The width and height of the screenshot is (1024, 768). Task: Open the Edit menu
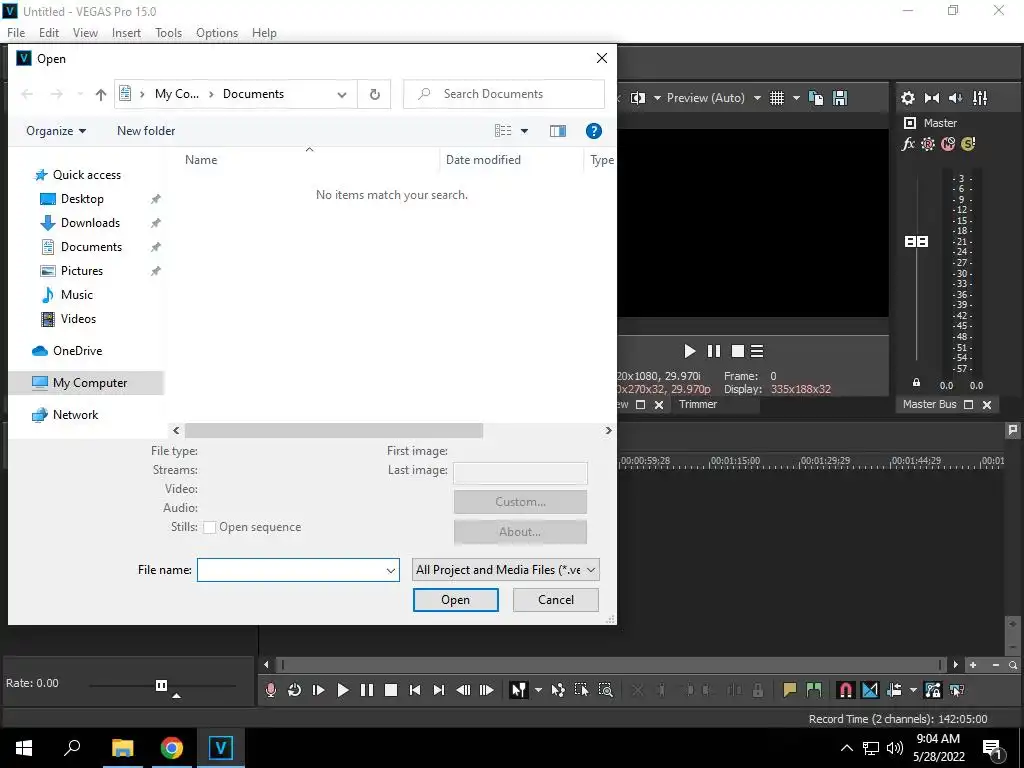click(49, 33)
